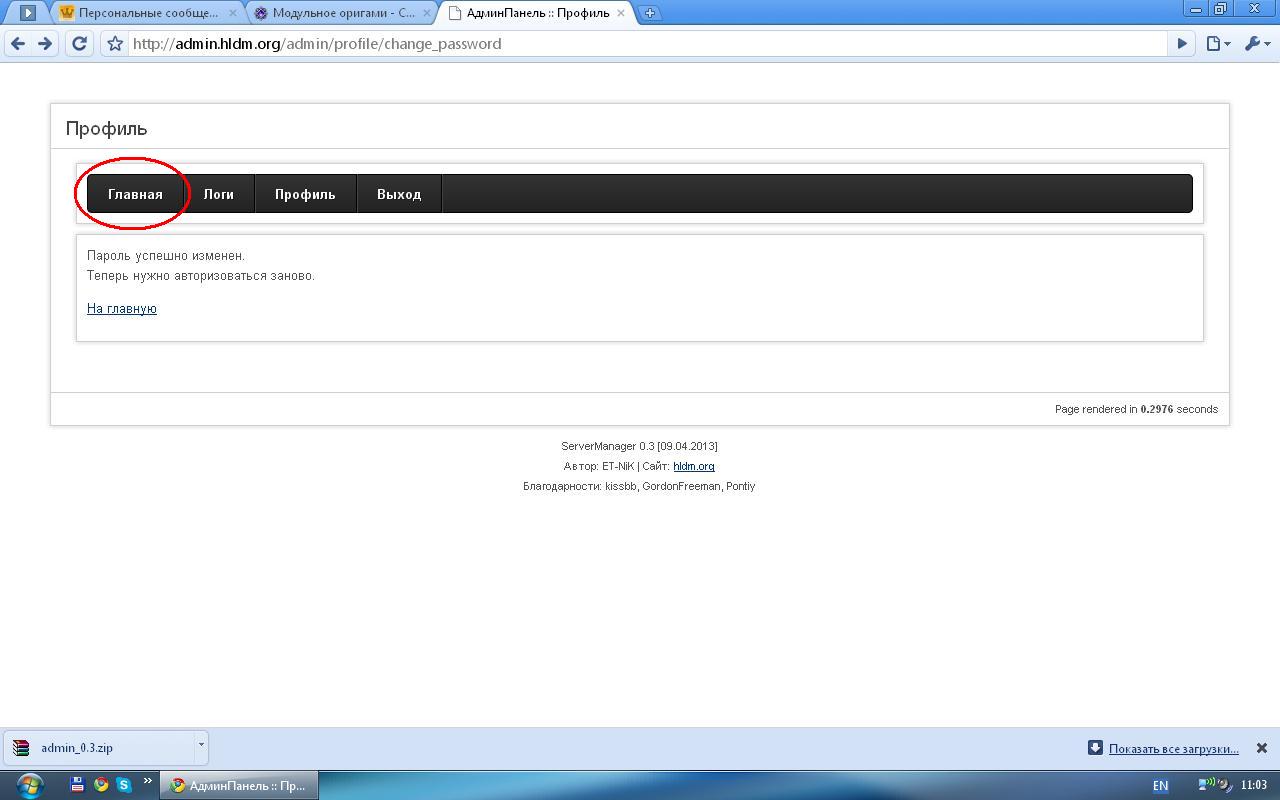Open a new browser tab
Image resolution: width=1280 pixels, height=800 pixels.
(650, 13)
